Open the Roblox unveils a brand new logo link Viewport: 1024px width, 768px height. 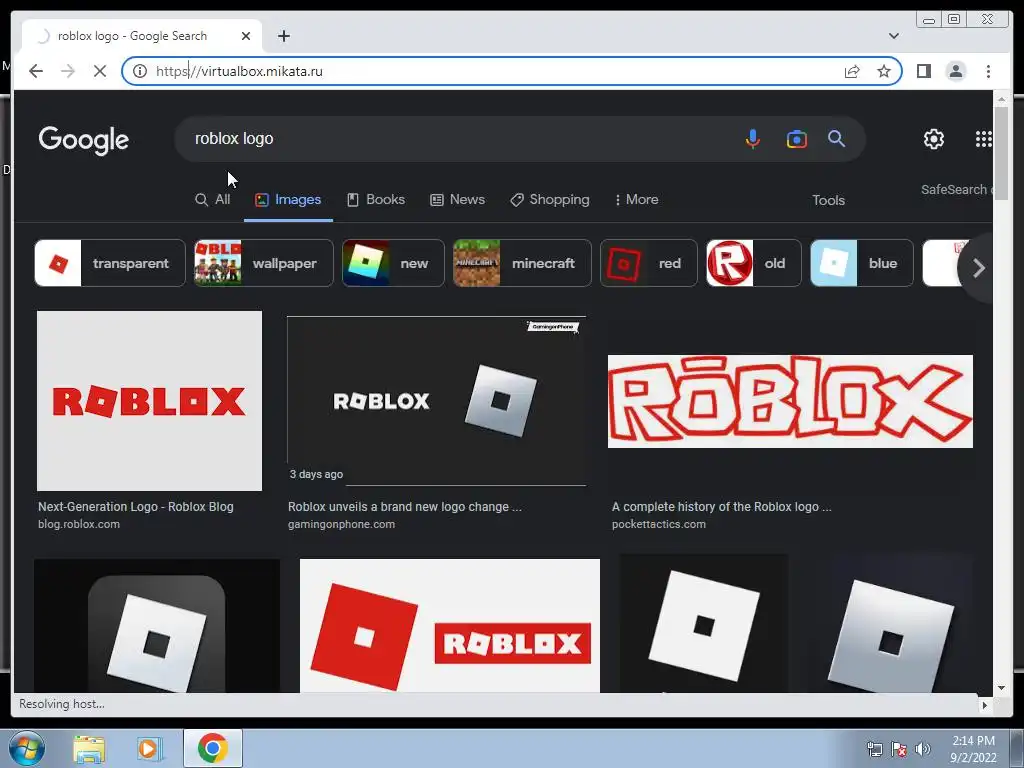pos(405,506)
